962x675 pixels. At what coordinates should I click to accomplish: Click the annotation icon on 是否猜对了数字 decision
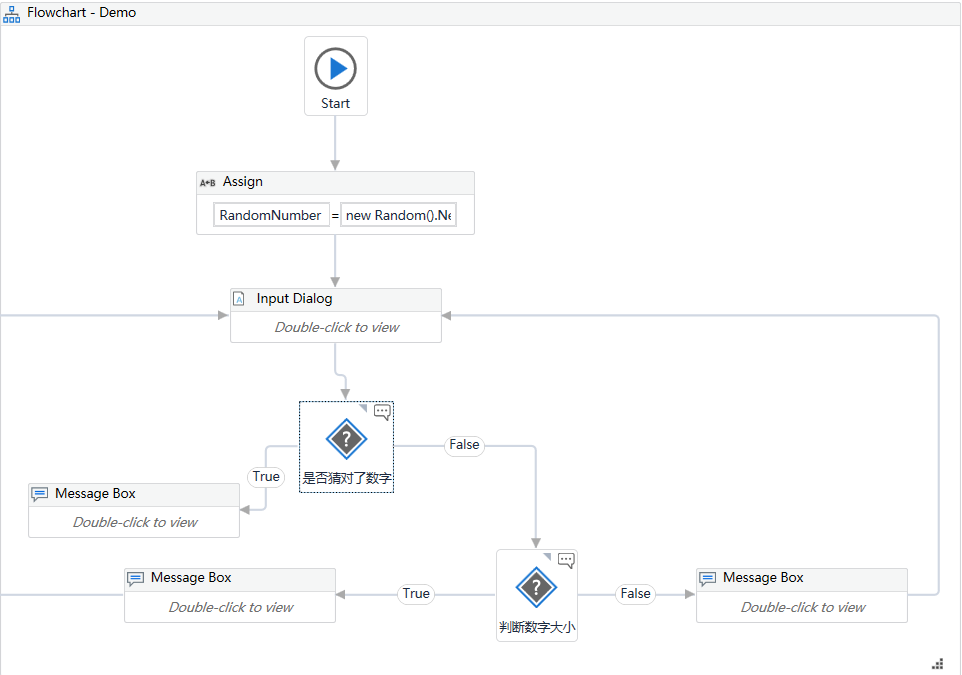(382, 411)
